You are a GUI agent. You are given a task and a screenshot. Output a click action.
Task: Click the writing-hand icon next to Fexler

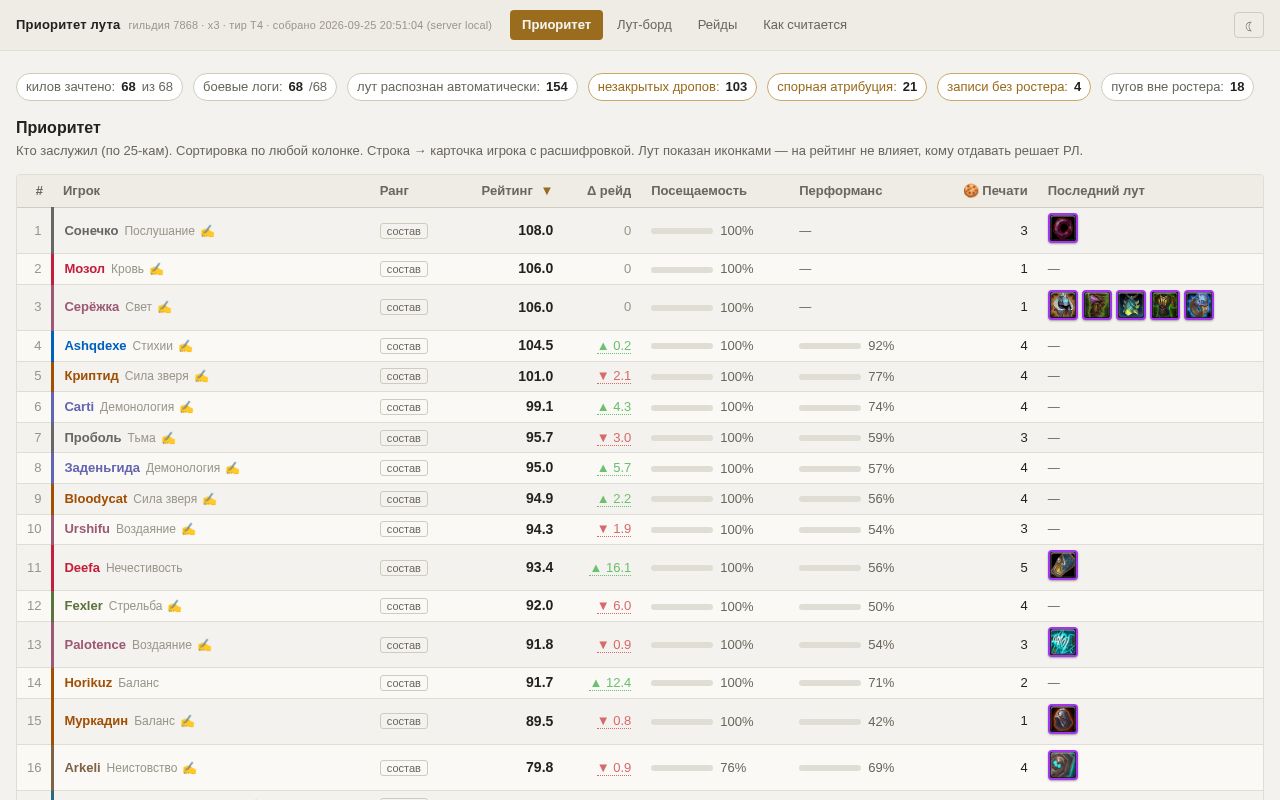174,606
